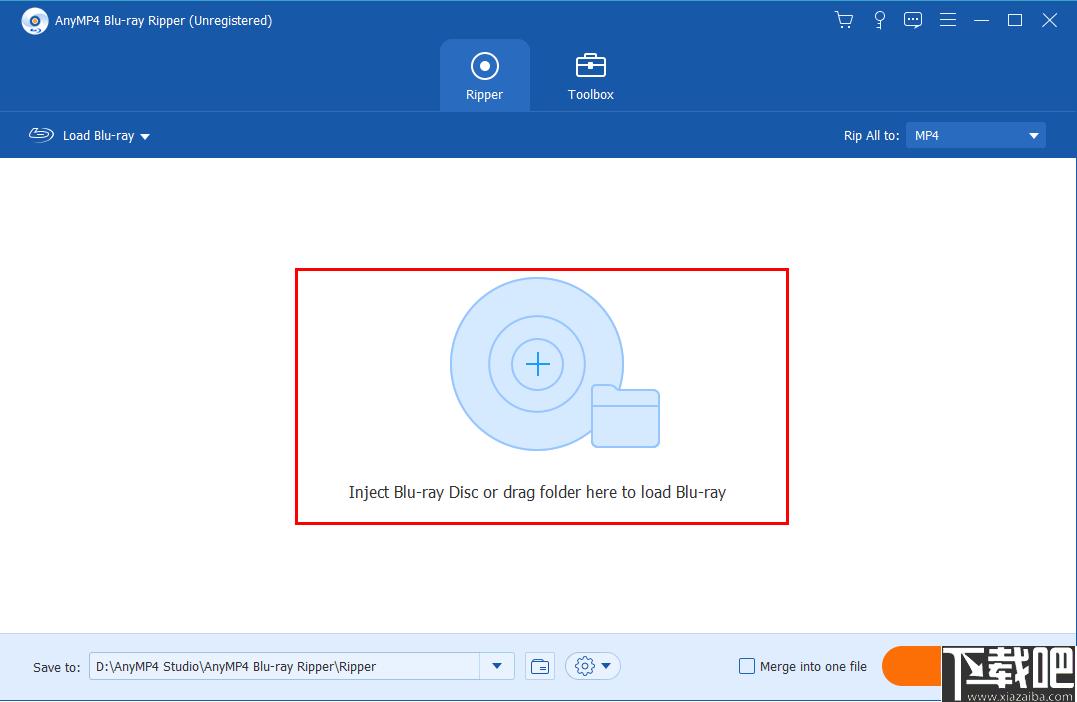This screenshot has height=702, width=1077.
Task: Close the Blu-ray Ripper window
Action: tap(1049, 20)
